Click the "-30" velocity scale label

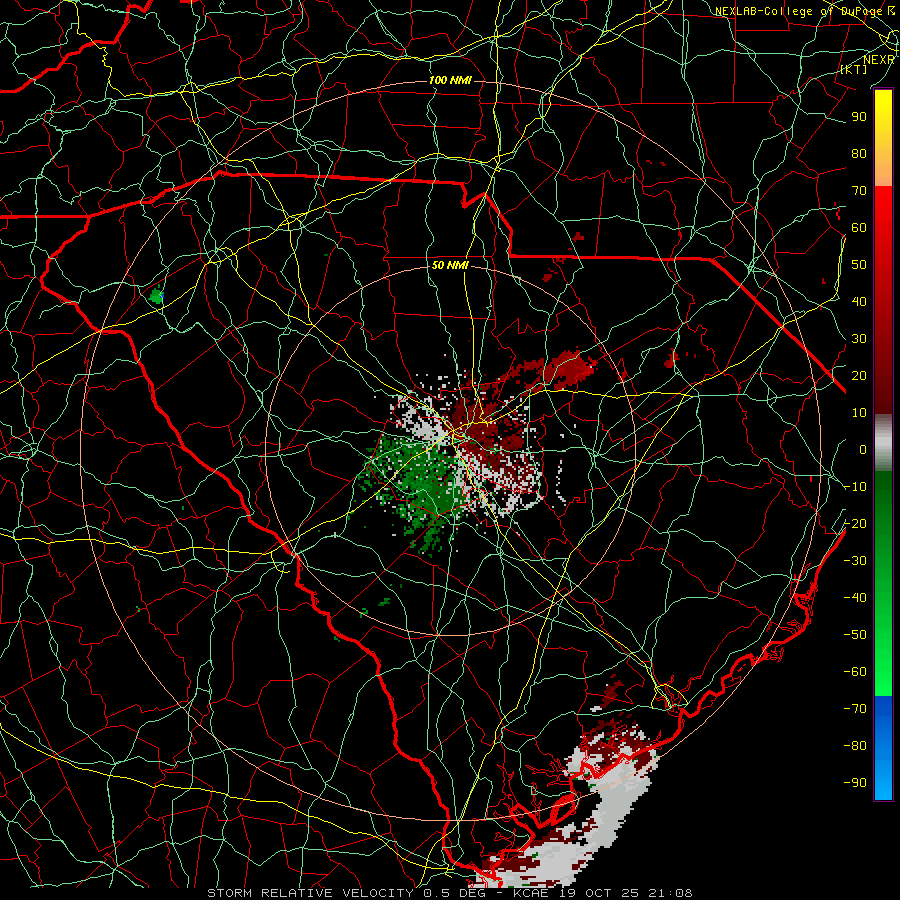[855, 561]
